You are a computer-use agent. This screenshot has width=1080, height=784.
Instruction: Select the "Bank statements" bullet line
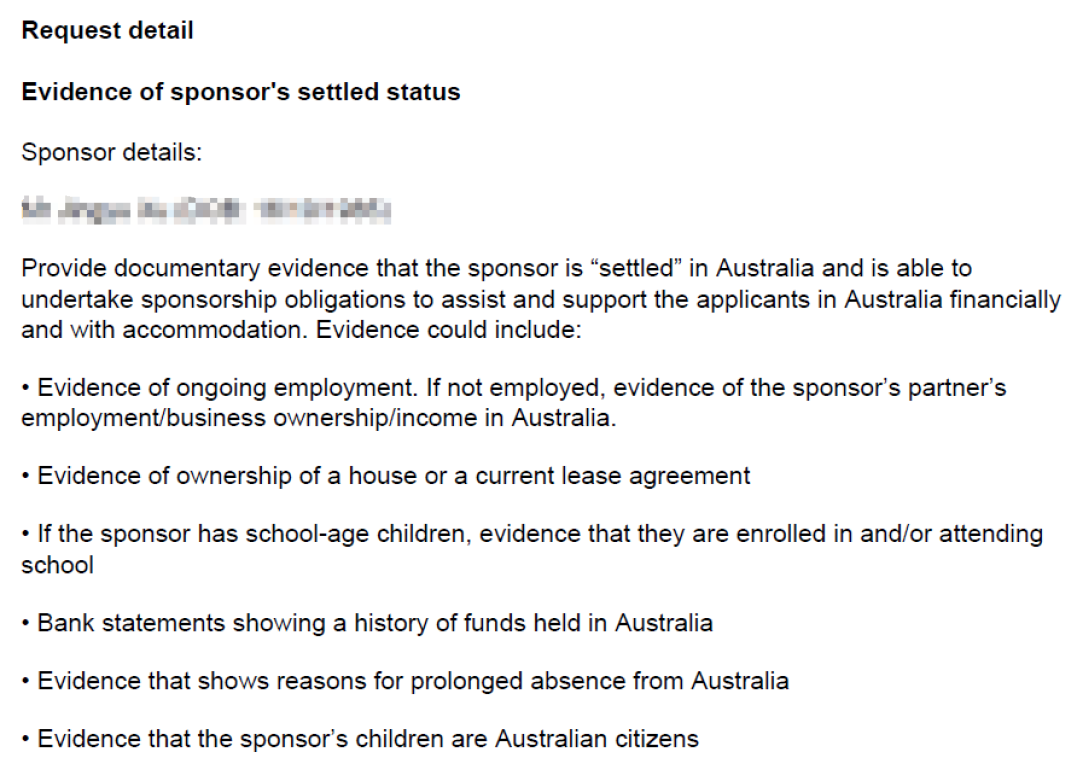coord(366,623)
